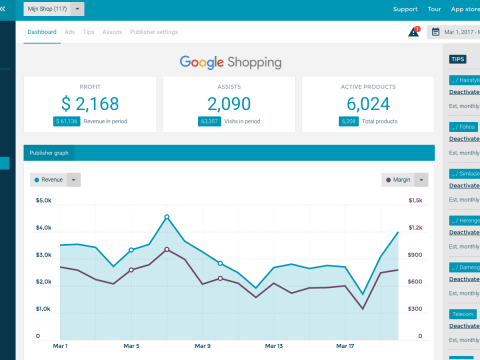Switch to the Dashboard tab

pos(42,32)
